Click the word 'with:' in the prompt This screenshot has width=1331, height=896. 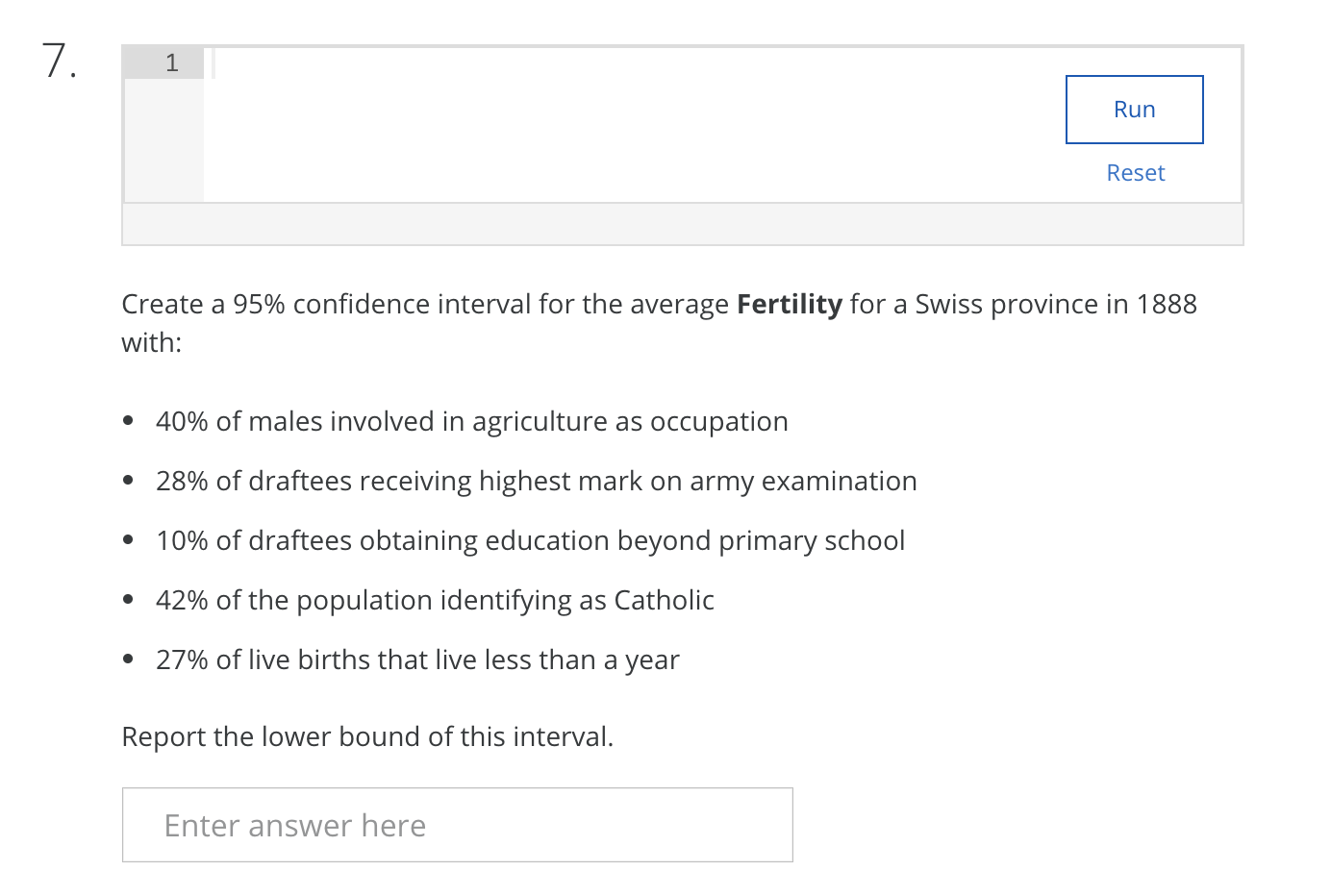pos(151,342)
